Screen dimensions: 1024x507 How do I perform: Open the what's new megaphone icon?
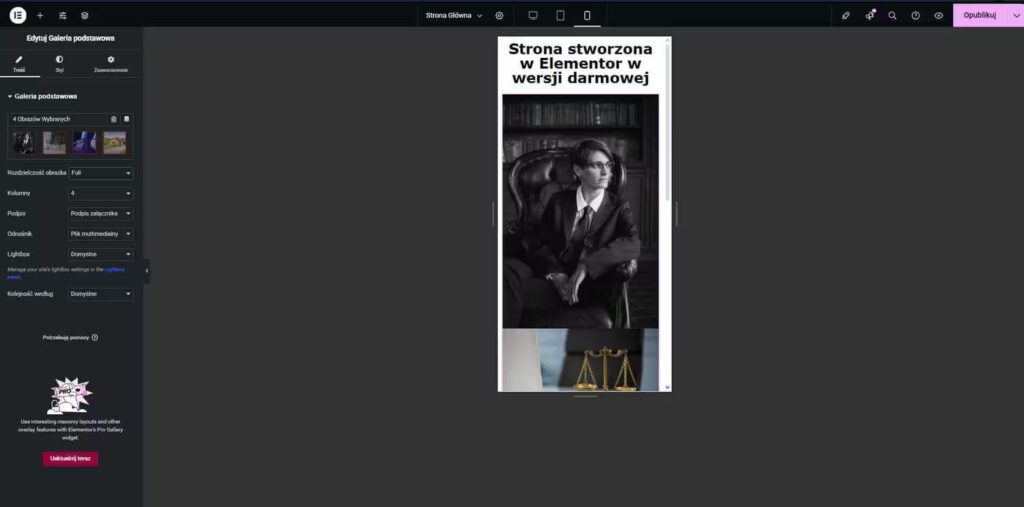click(x=870, y=15)
